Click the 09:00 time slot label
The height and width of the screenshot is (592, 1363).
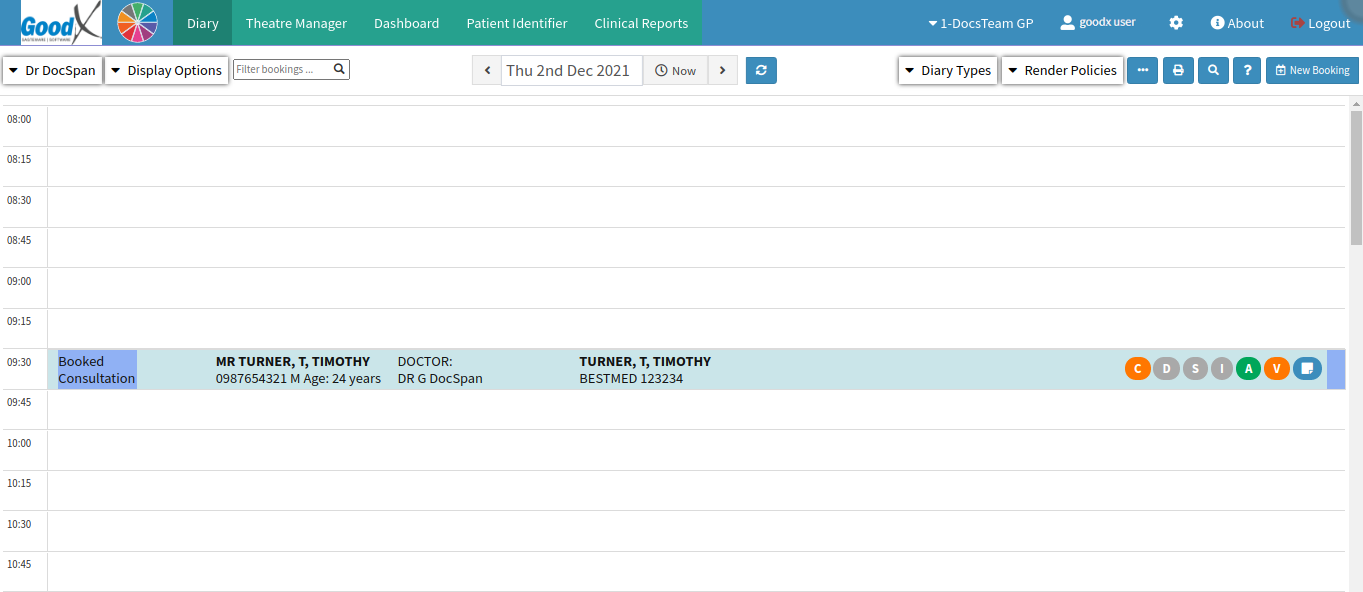click(x=19, y=281)
